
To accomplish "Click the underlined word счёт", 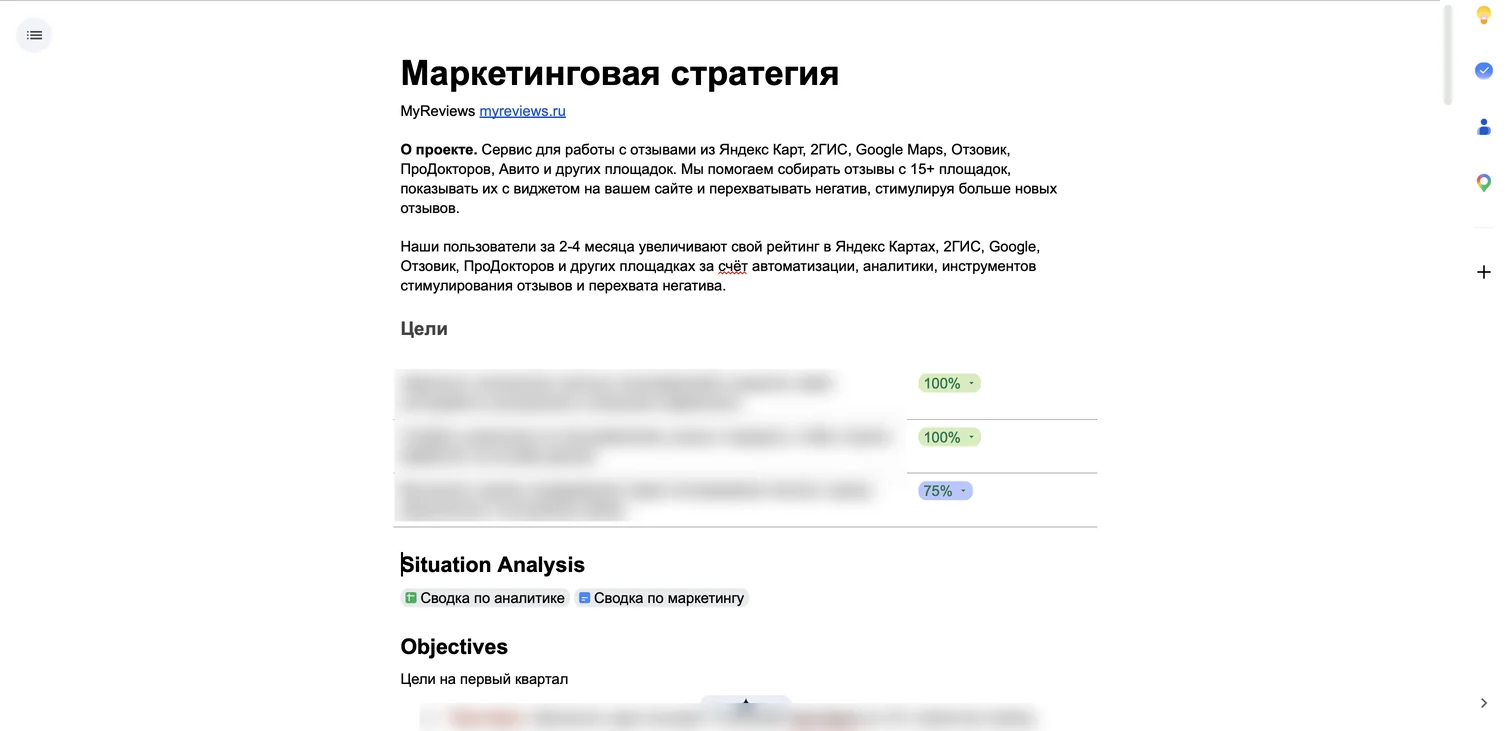I will point(733,266).
